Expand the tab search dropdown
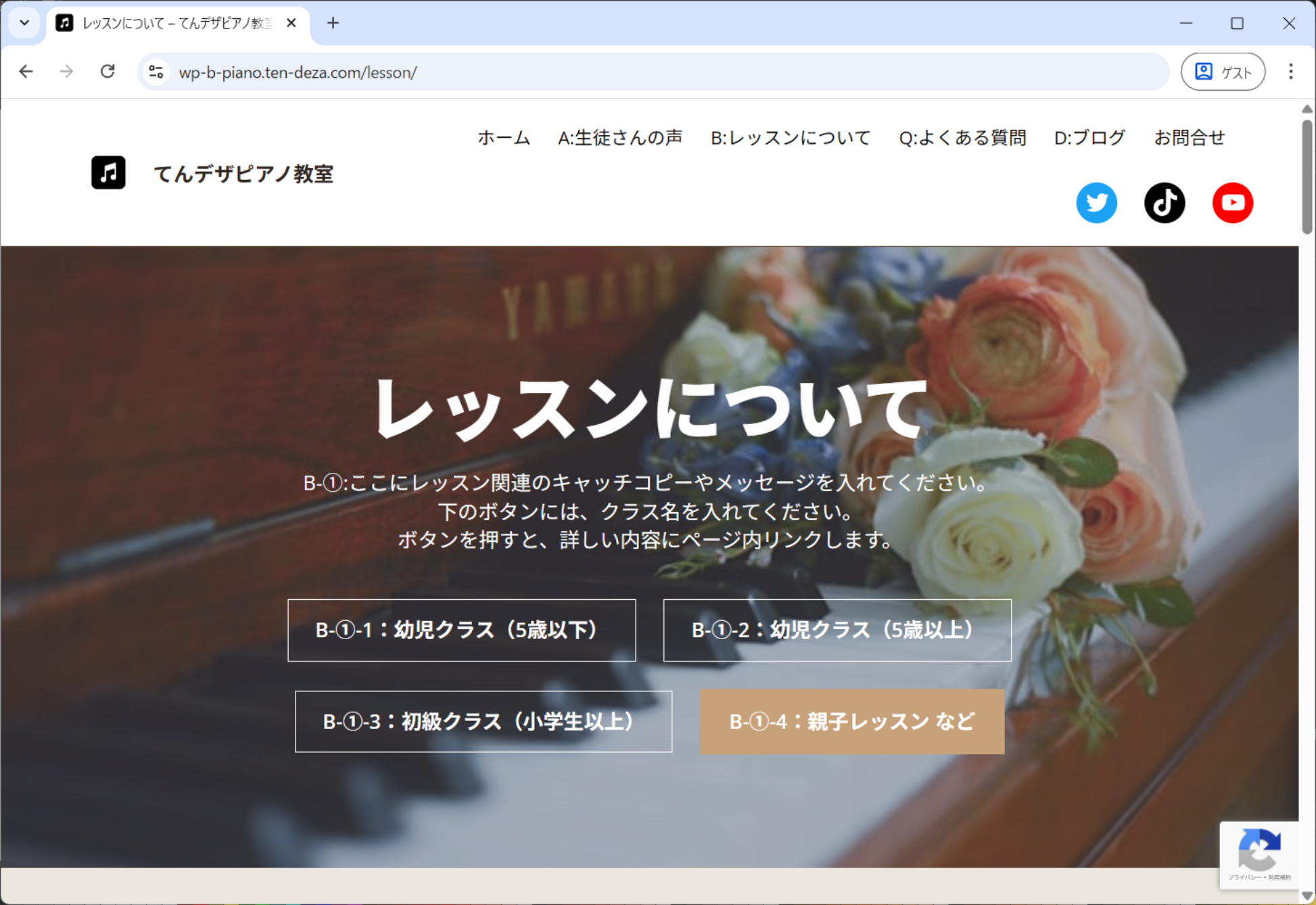This screenshot has height=905, width=1316. click(24, 23)
